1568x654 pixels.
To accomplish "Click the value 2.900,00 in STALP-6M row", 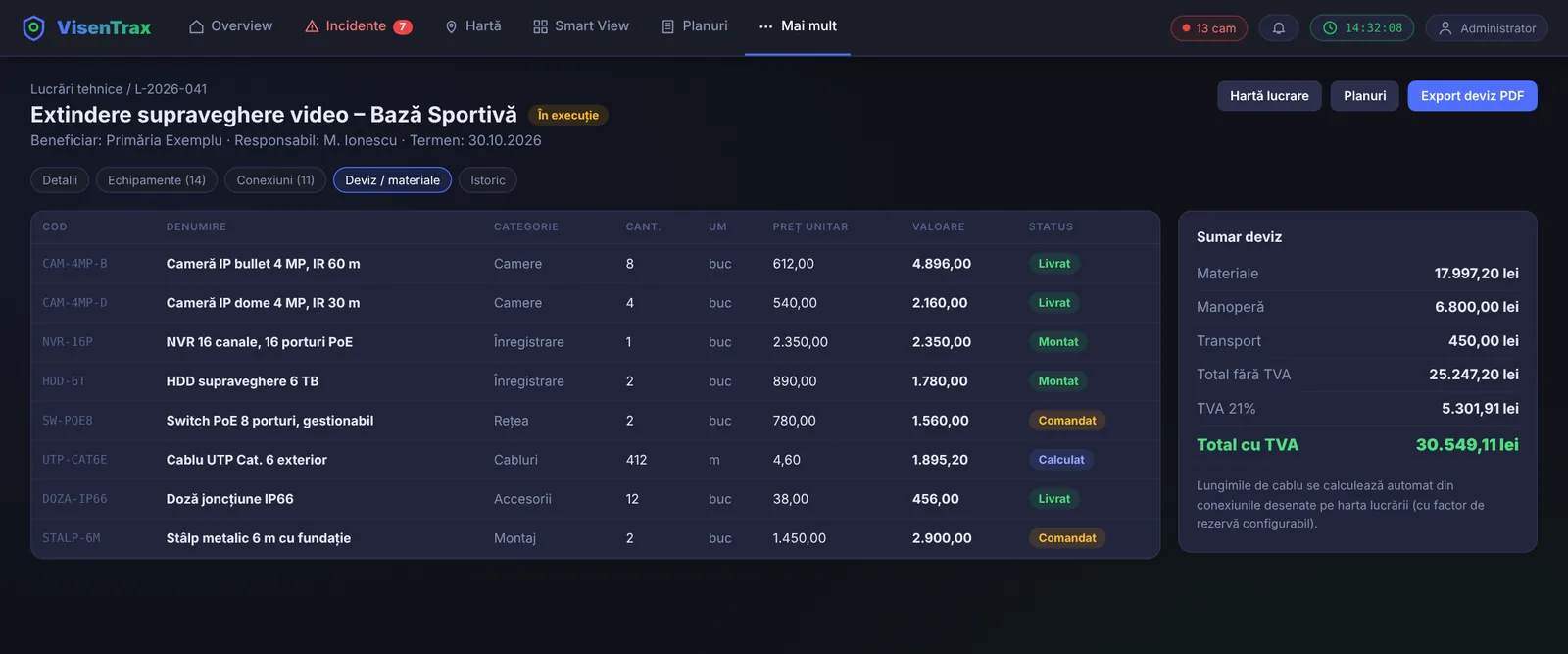I will click(x=942, y=538).
